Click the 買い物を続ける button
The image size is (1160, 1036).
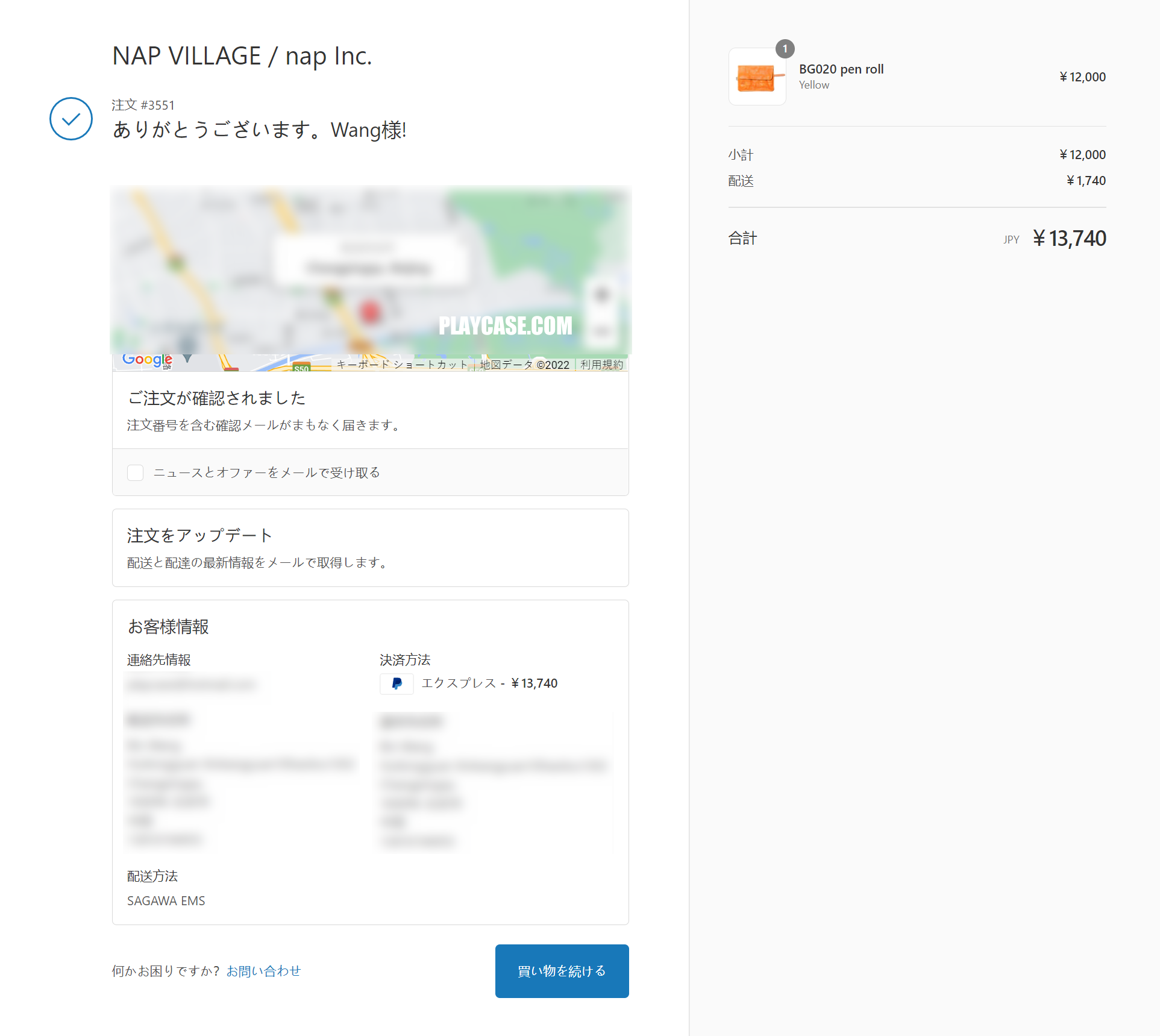pyautogui.click(x=562, y=971)
